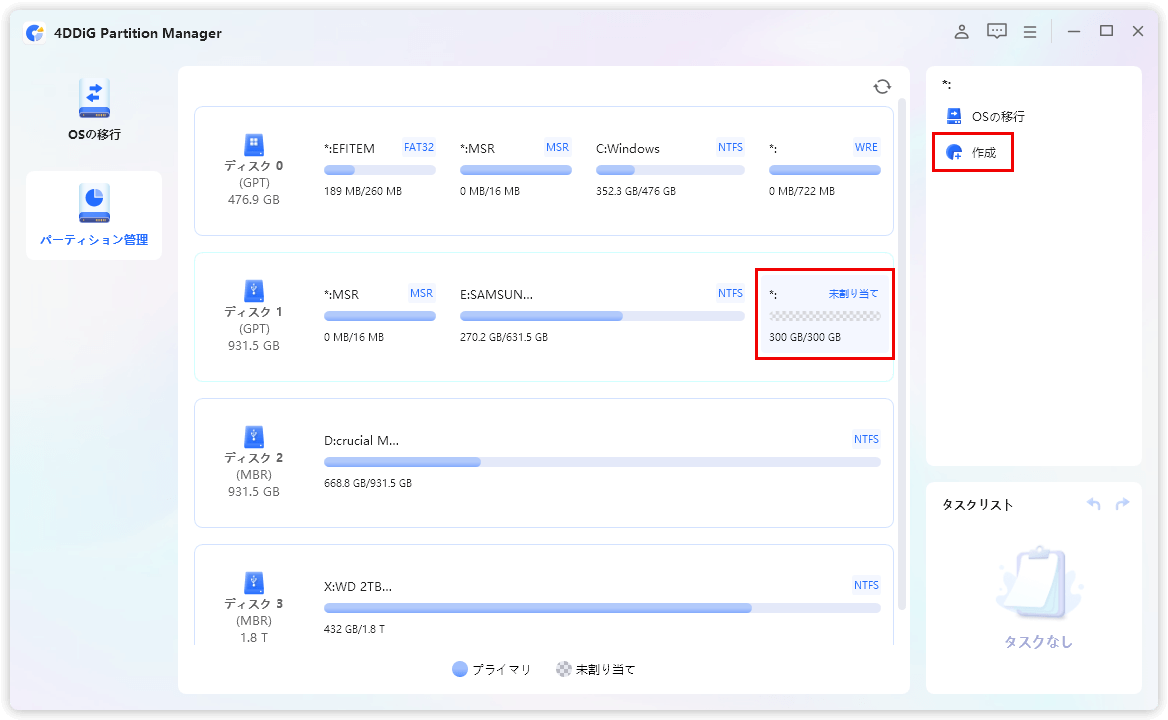Redo the task in タスクリスト
The width and height of the screenshot is (1168, 720).
pos(1122,504)
